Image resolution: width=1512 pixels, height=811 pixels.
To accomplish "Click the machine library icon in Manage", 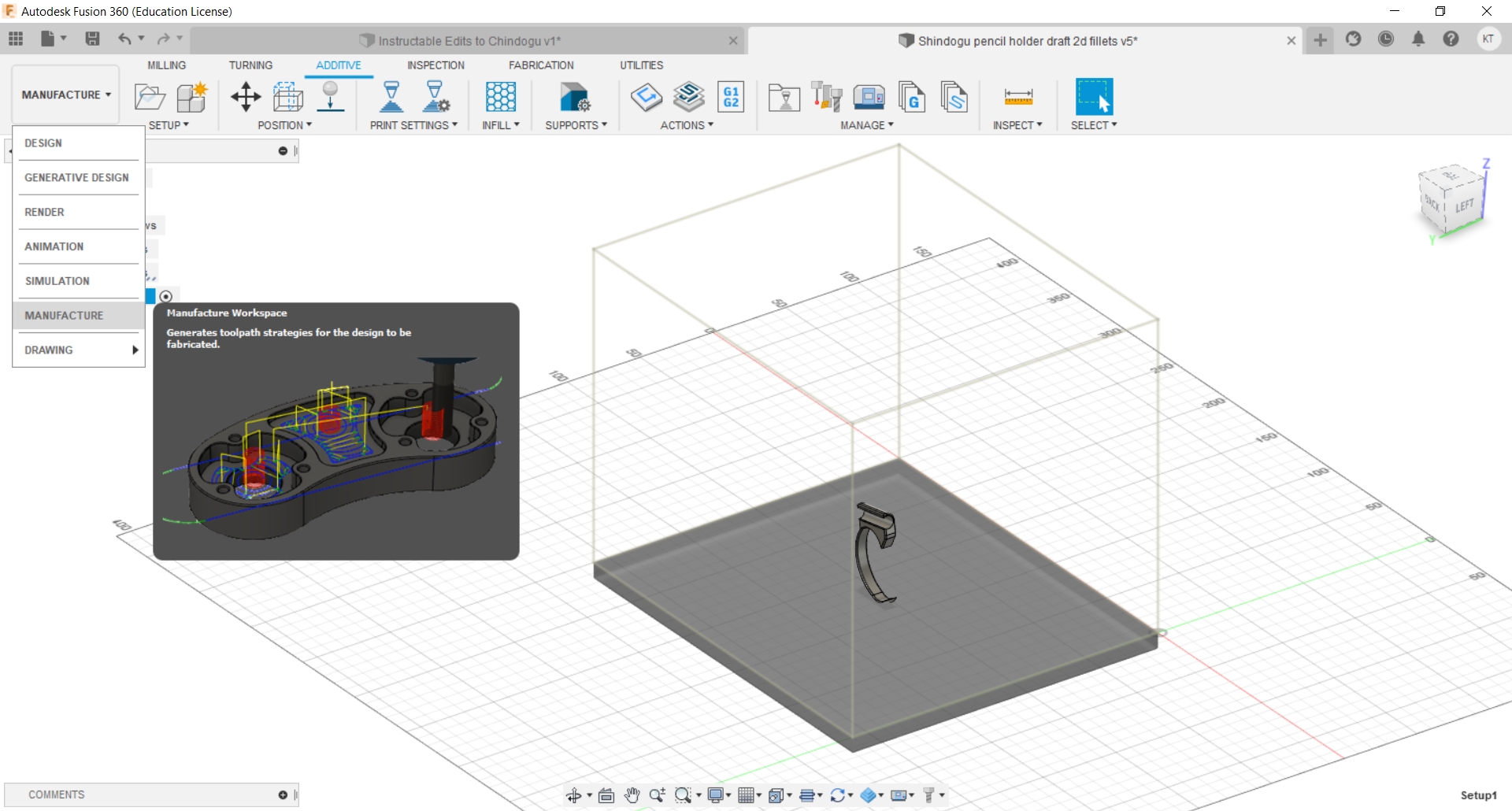I will pos(869,98).
